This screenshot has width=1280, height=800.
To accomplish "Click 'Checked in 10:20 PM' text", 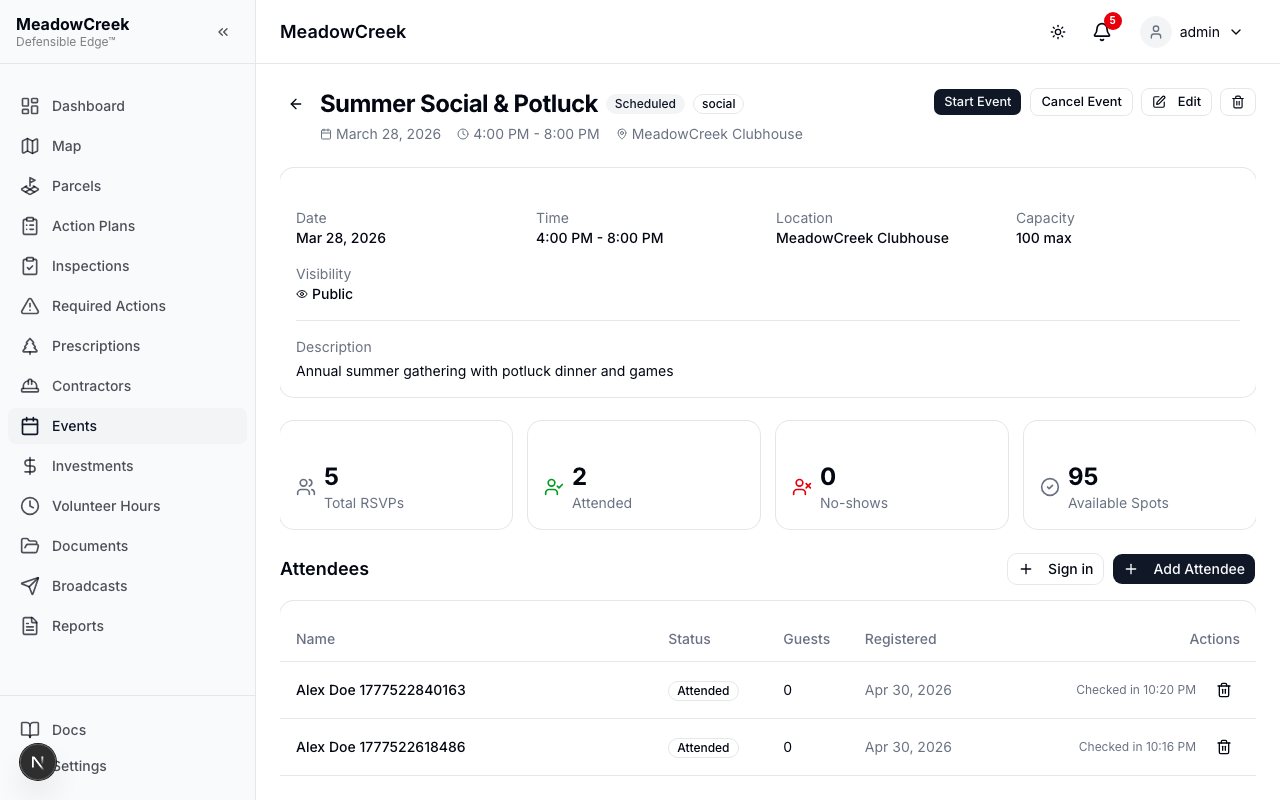I will 1136,690.
